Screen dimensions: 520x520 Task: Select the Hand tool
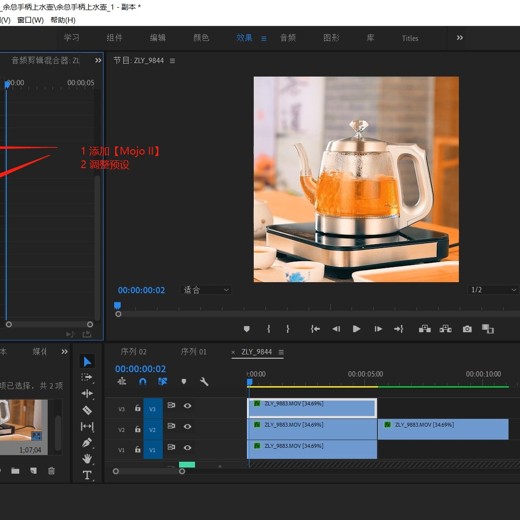87,459
